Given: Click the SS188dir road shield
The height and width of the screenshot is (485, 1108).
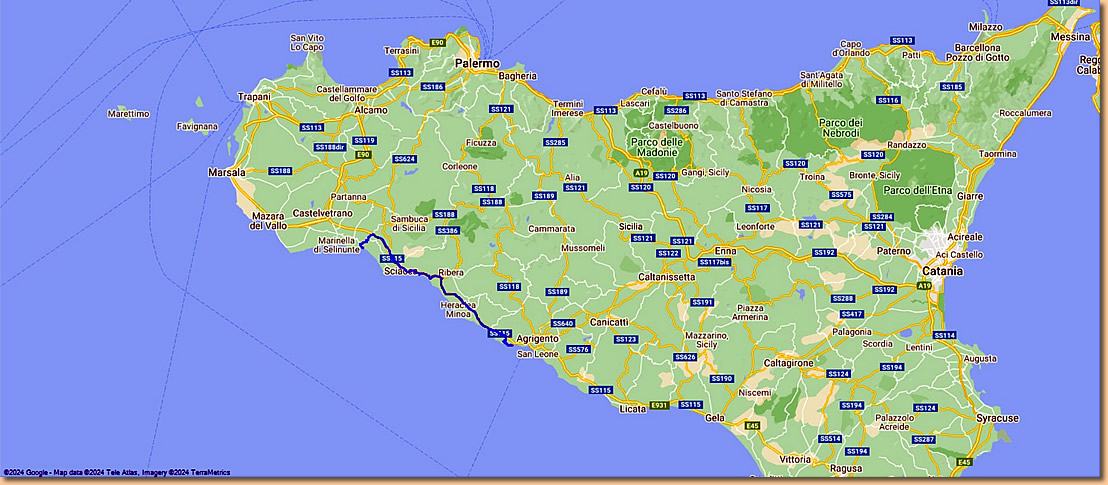Looking at the screenshot, I should [331, 147].
